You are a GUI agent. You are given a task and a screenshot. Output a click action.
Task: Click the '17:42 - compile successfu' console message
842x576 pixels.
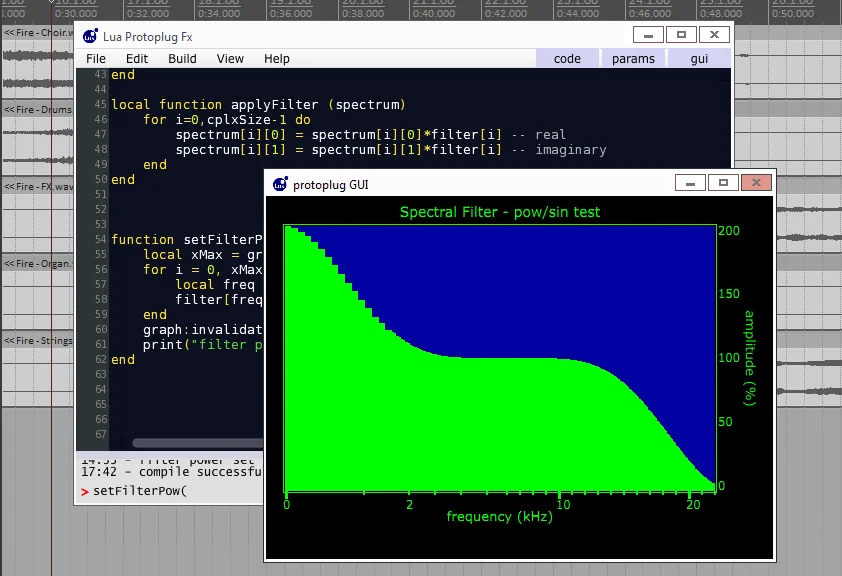coord(171,472)
